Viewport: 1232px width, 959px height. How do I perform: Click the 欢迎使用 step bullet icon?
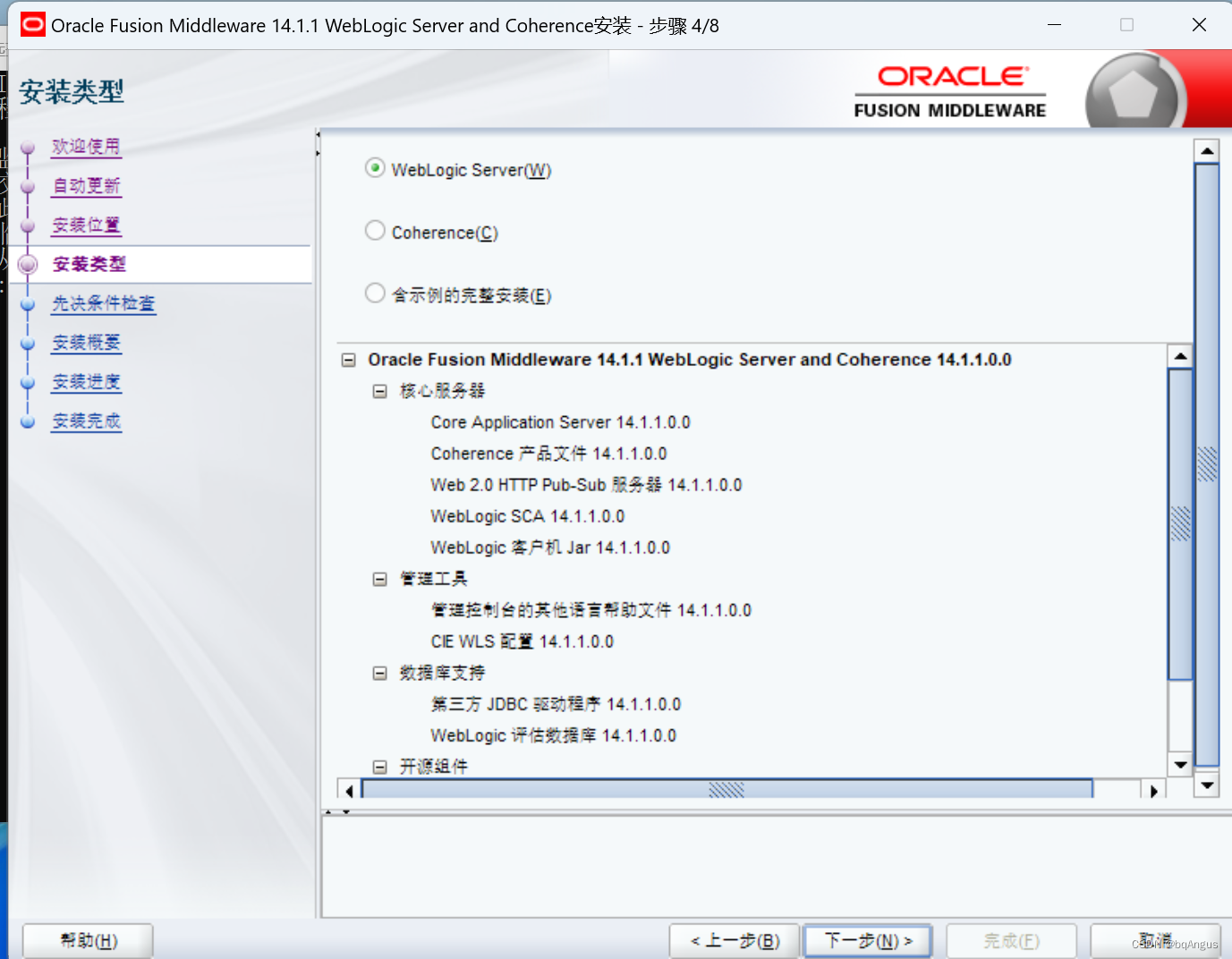coord(28,147)
